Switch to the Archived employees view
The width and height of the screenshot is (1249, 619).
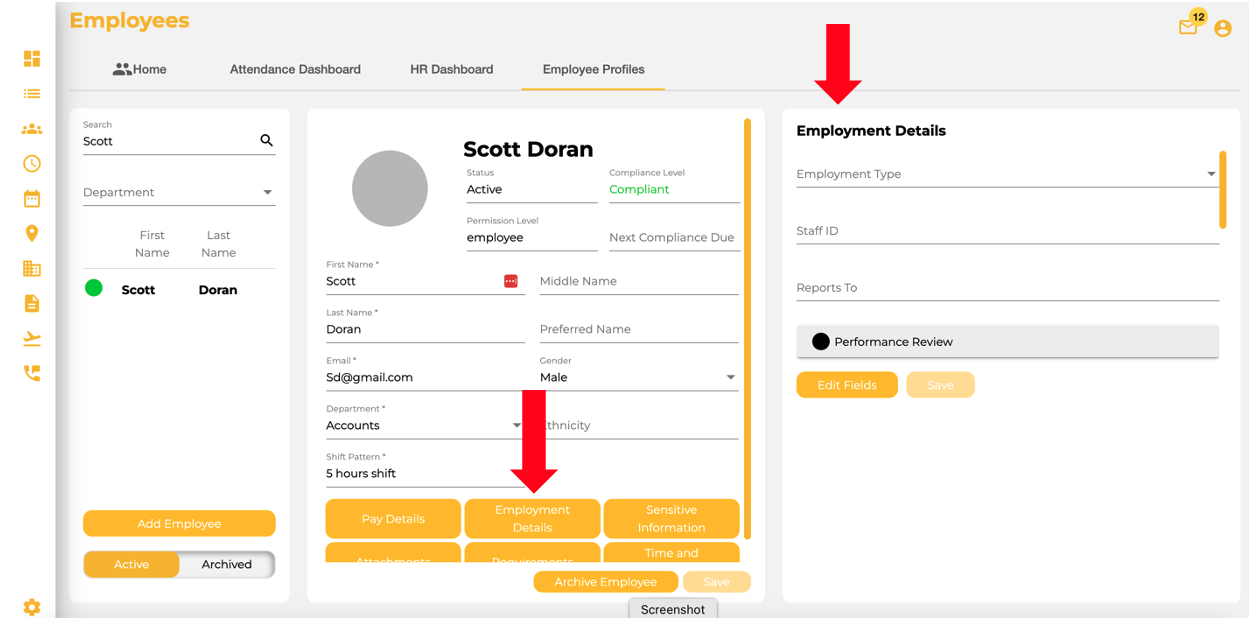pos(225,564)
